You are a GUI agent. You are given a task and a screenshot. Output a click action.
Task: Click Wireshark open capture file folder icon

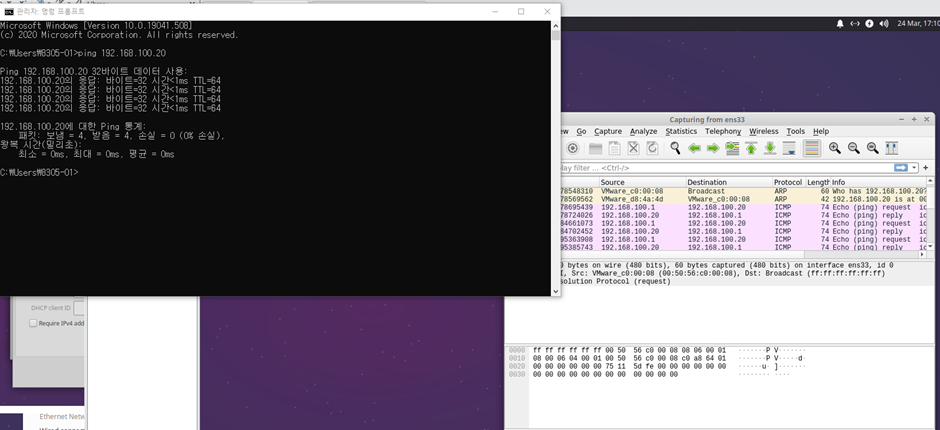[595, 148]
